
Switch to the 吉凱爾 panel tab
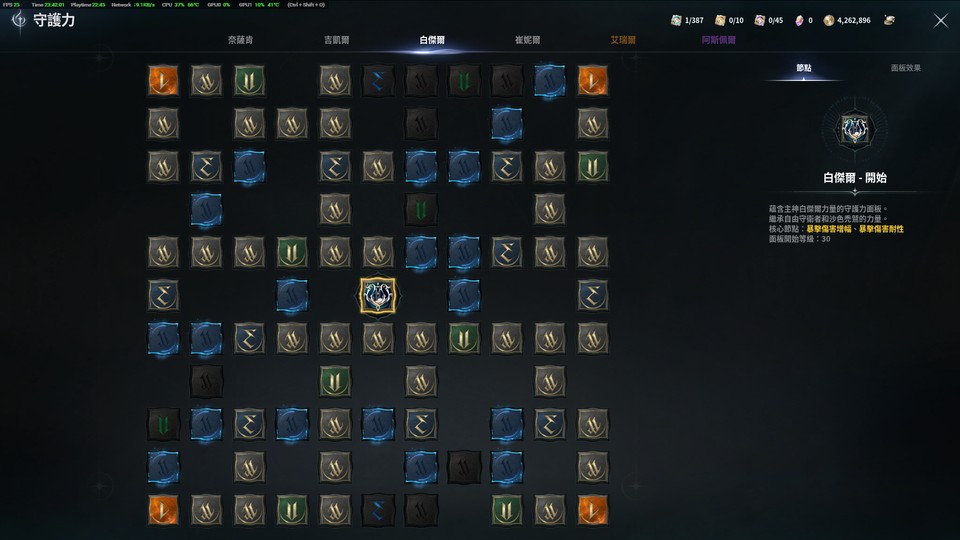pyautogui.click(x=336, y=40)
